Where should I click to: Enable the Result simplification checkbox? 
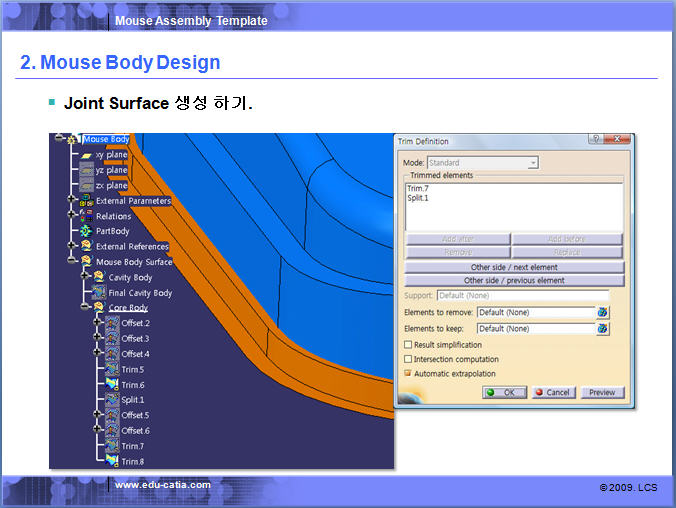pyautogui.click(x=408, y=344)
